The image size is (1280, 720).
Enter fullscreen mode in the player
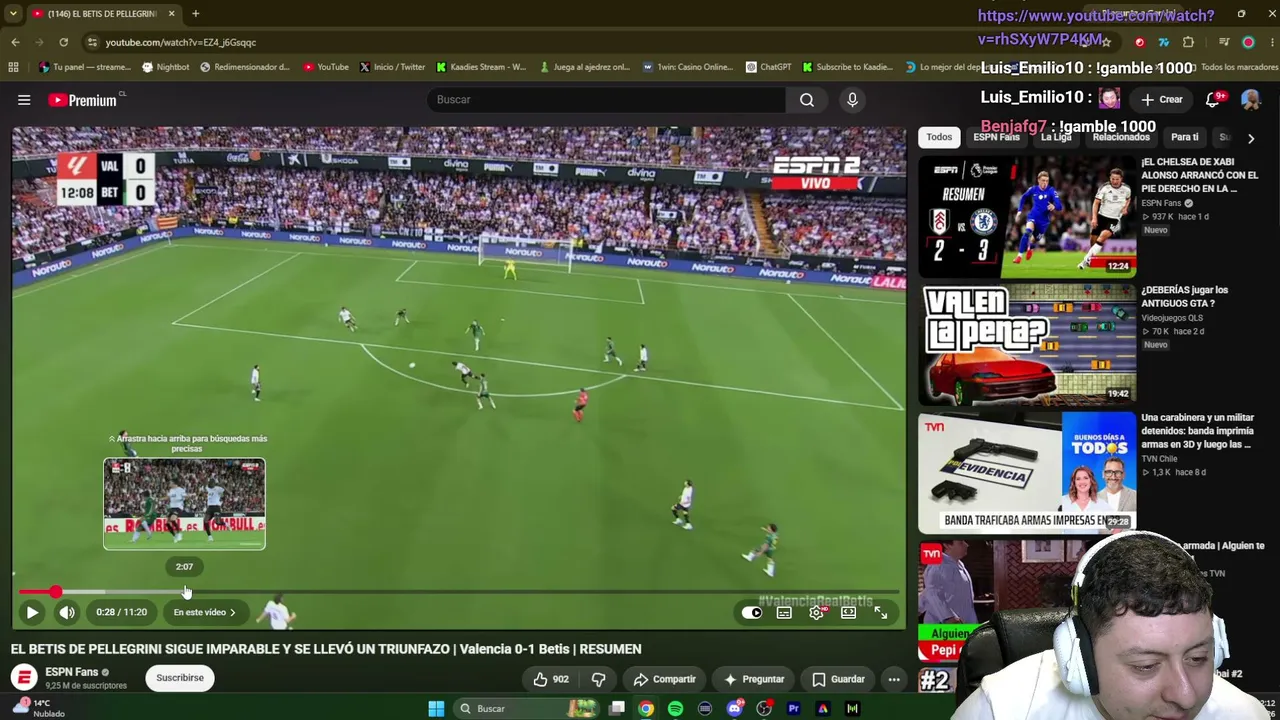[x=881, y=613]
